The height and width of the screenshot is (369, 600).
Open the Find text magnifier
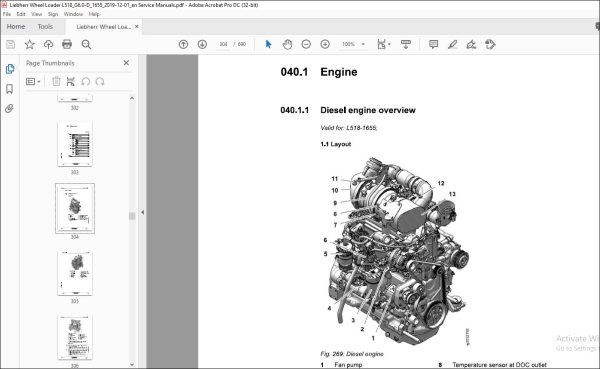coord(86,44)
